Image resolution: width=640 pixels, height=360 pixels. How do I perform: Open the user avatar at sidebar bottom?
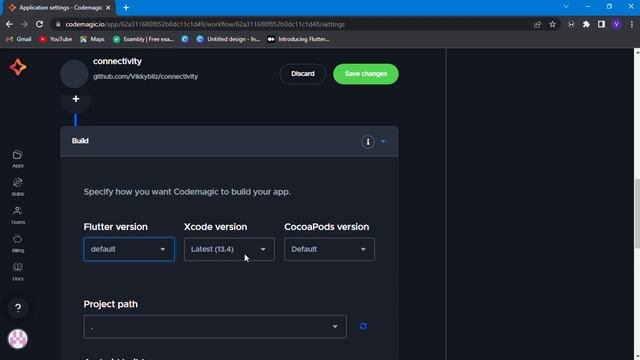pos(18,339)
